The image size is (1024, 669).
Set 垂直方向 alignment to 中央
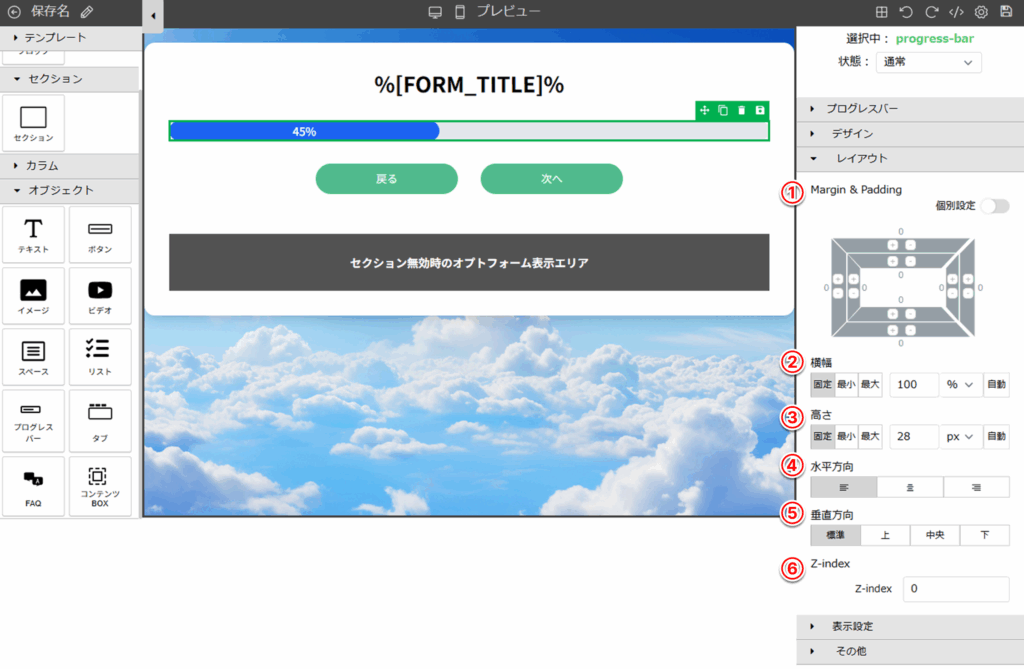pyautogui.click(x=935, y=535)
